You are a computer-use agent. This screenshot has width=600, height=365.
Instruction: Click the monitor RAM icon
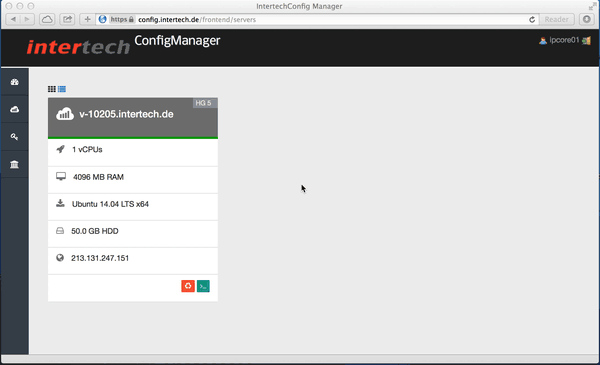tap(61, 176)
